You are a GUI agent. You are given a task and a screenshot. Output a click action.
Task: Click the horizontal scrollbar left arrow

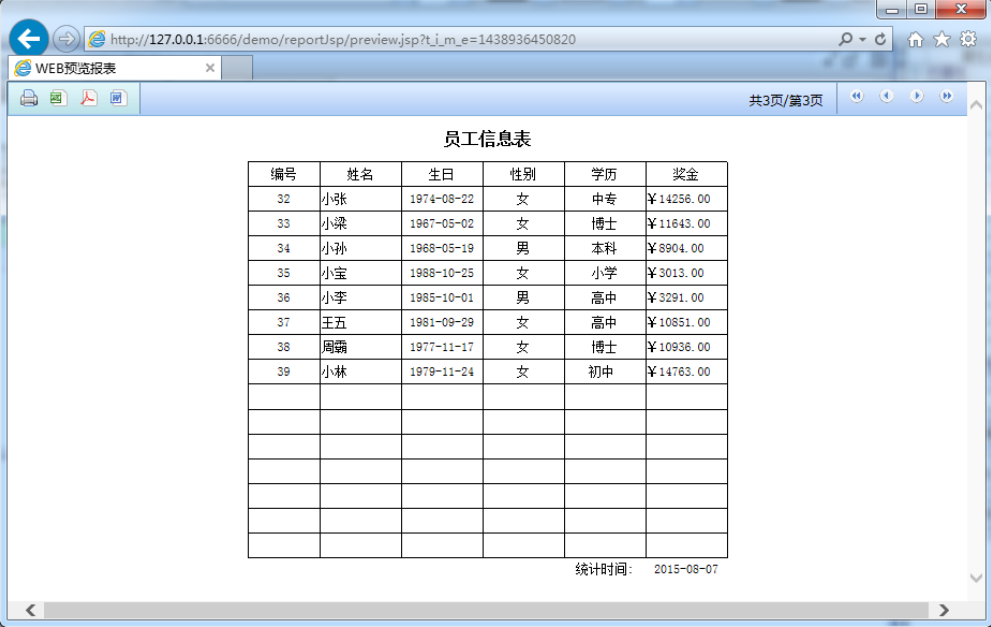tap(30, 610)
